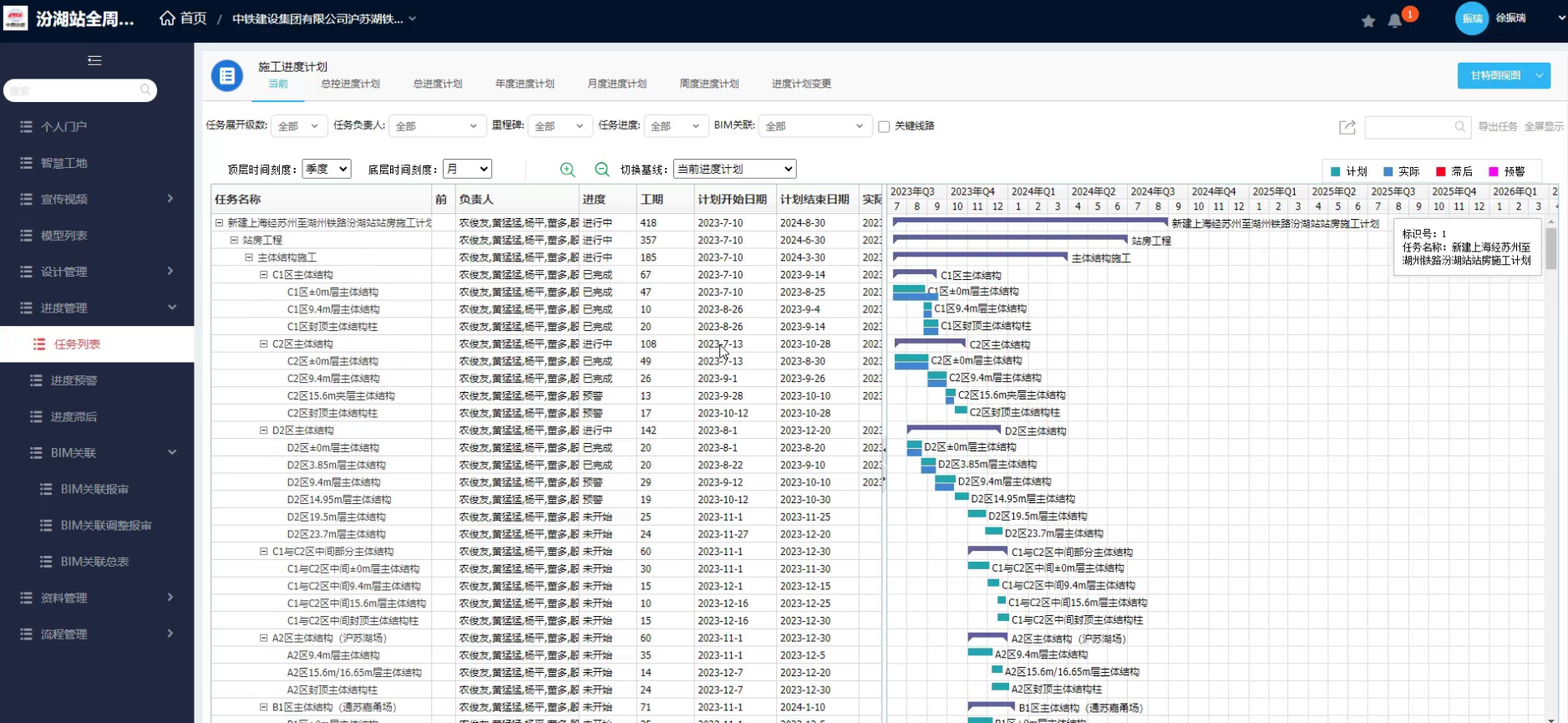Open the 切换基线 baseline dropdown
The height and width of the screenshot is (723, 1568).
coord(734,169)
